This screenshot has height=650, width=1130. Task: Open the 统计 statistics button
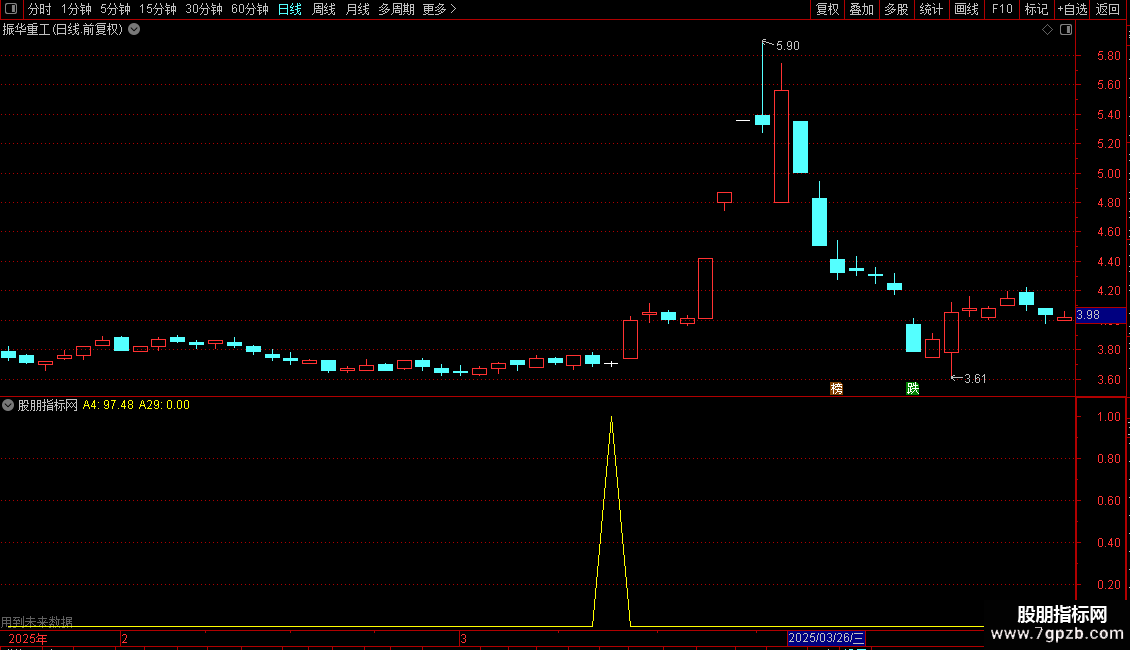tap(931, 9)
